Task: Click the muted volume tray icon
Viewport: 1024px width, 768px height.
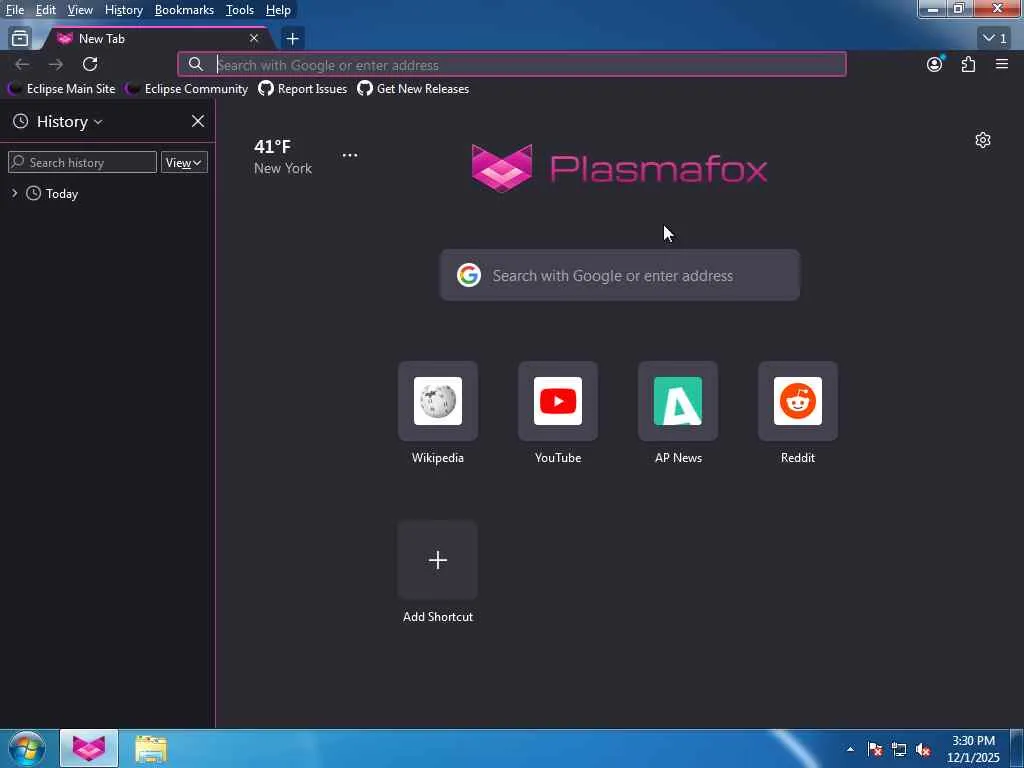Action: tap(923, 750)
